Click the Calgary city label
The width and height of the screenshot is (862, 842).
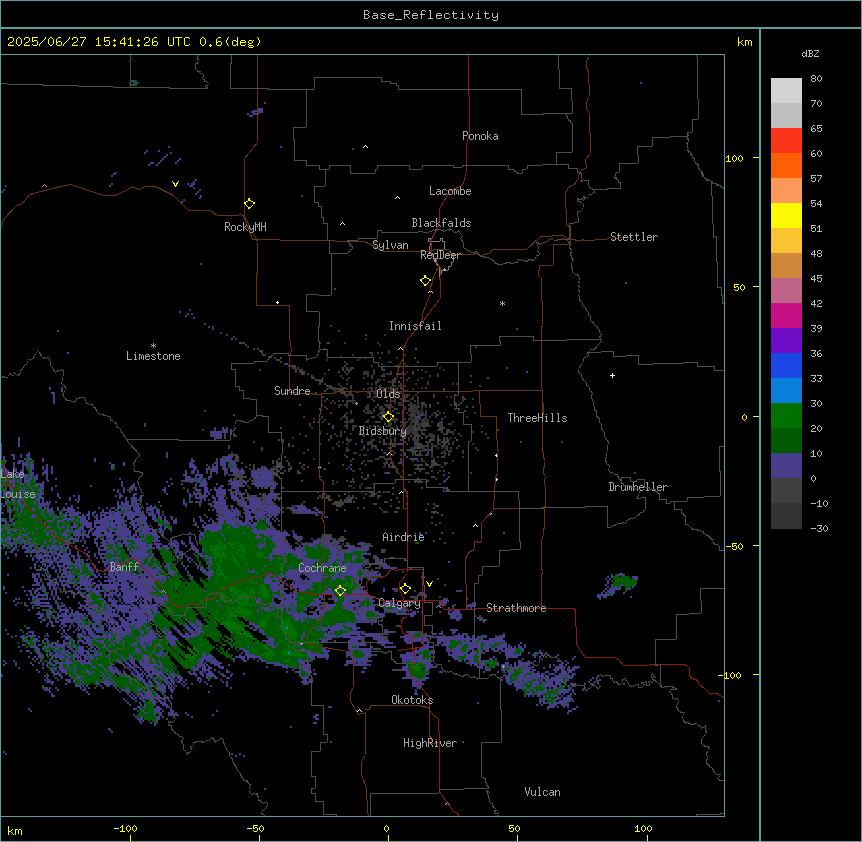[x=400, y=603]
